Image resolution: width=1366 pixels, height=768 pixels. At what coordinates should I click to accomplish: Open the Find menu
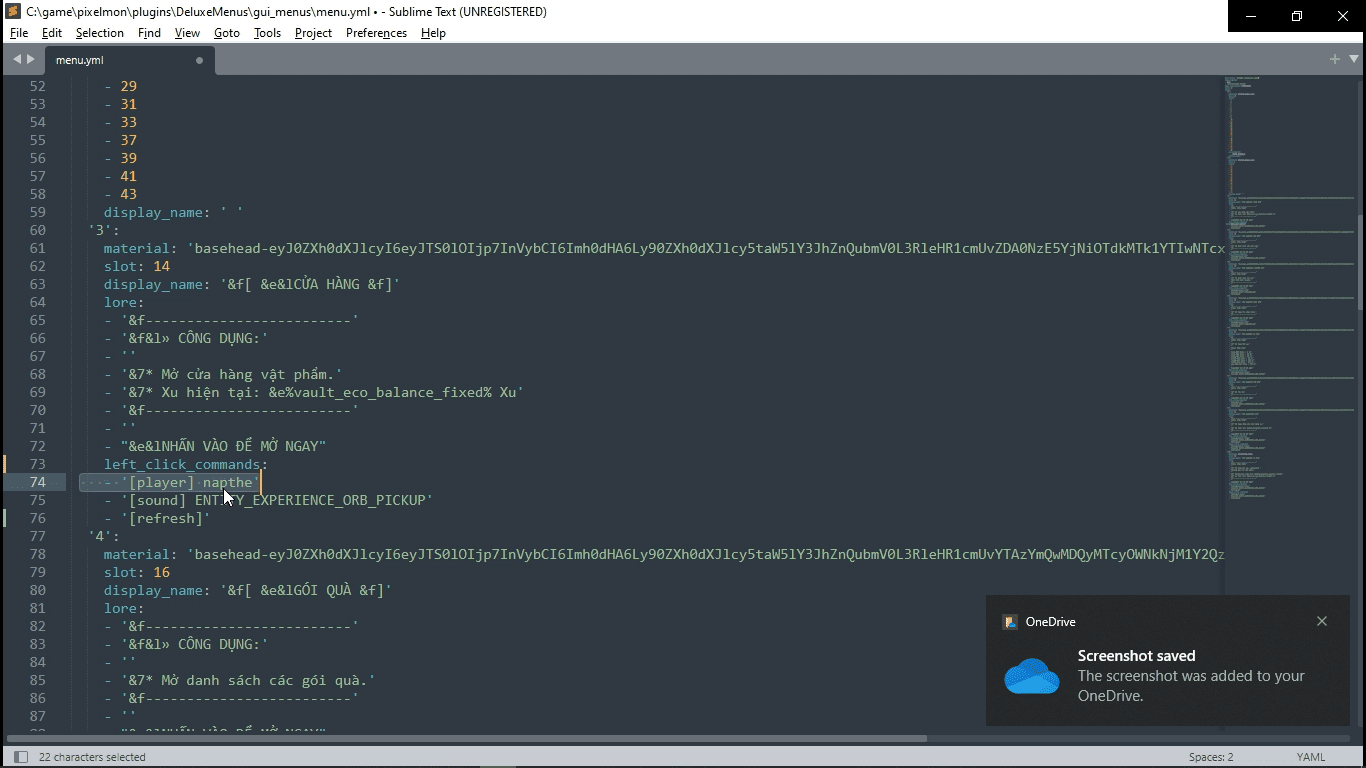pos(149,33)
